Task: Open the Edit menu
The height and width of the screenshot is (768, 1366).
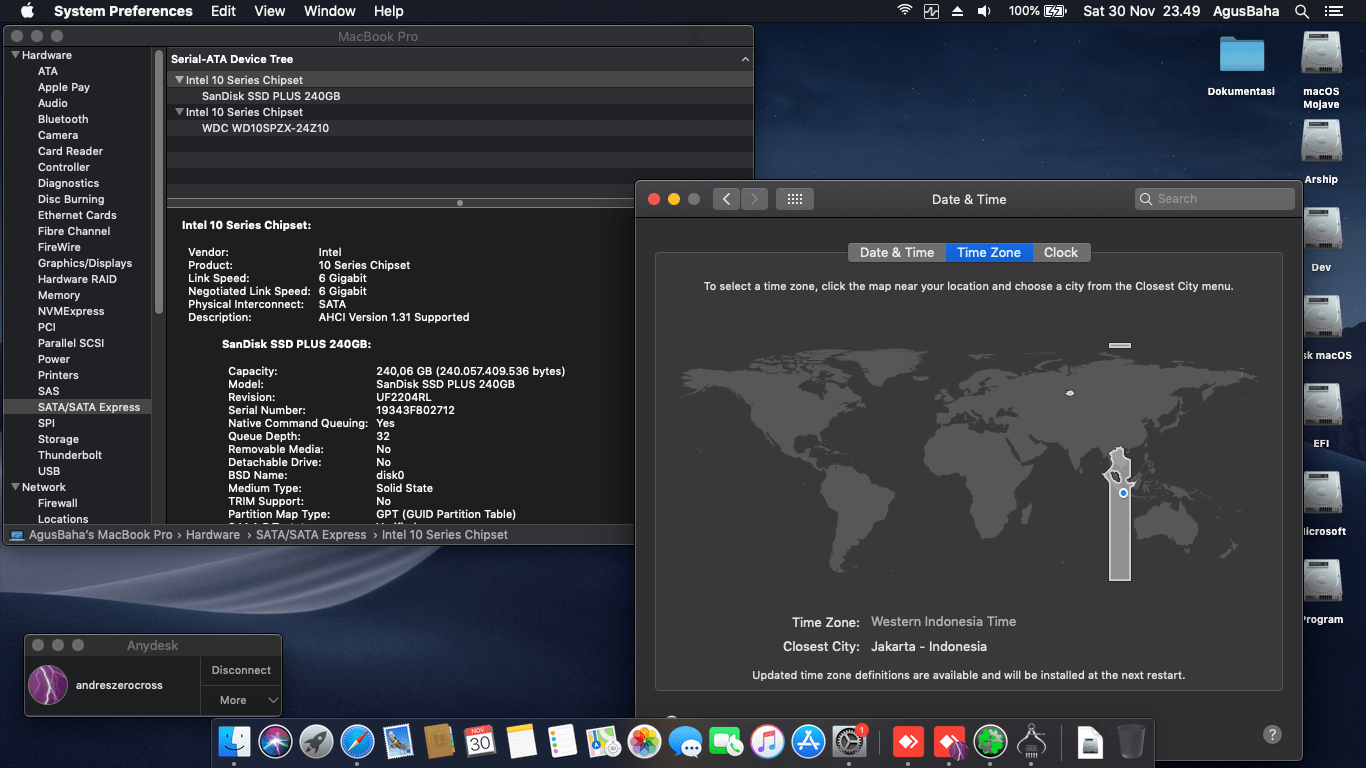Action: (x=224, y=11)
